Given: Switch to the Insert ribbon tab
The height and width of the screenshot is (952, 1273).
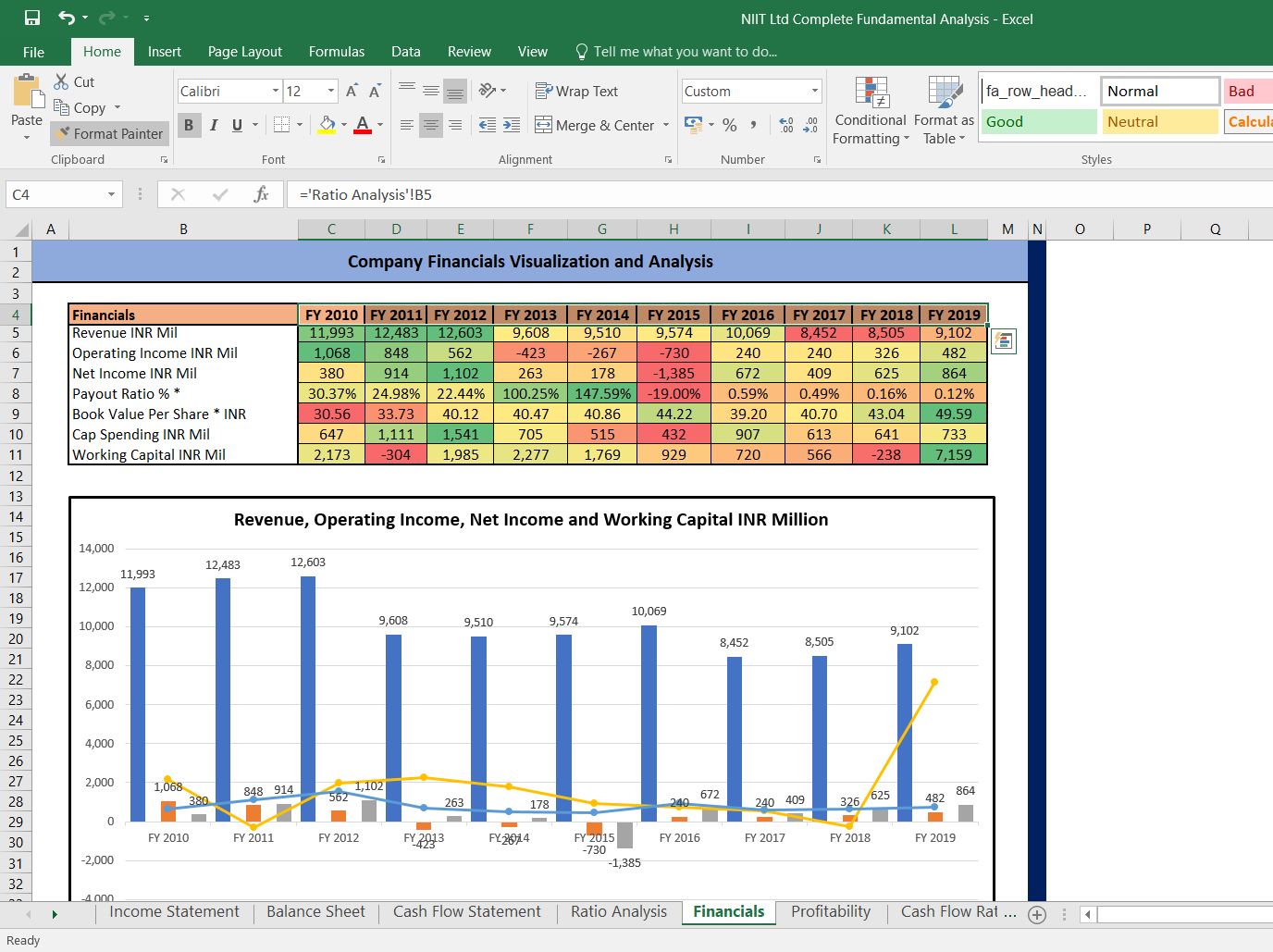Looking at the screenshot, I should pos(165,52).
